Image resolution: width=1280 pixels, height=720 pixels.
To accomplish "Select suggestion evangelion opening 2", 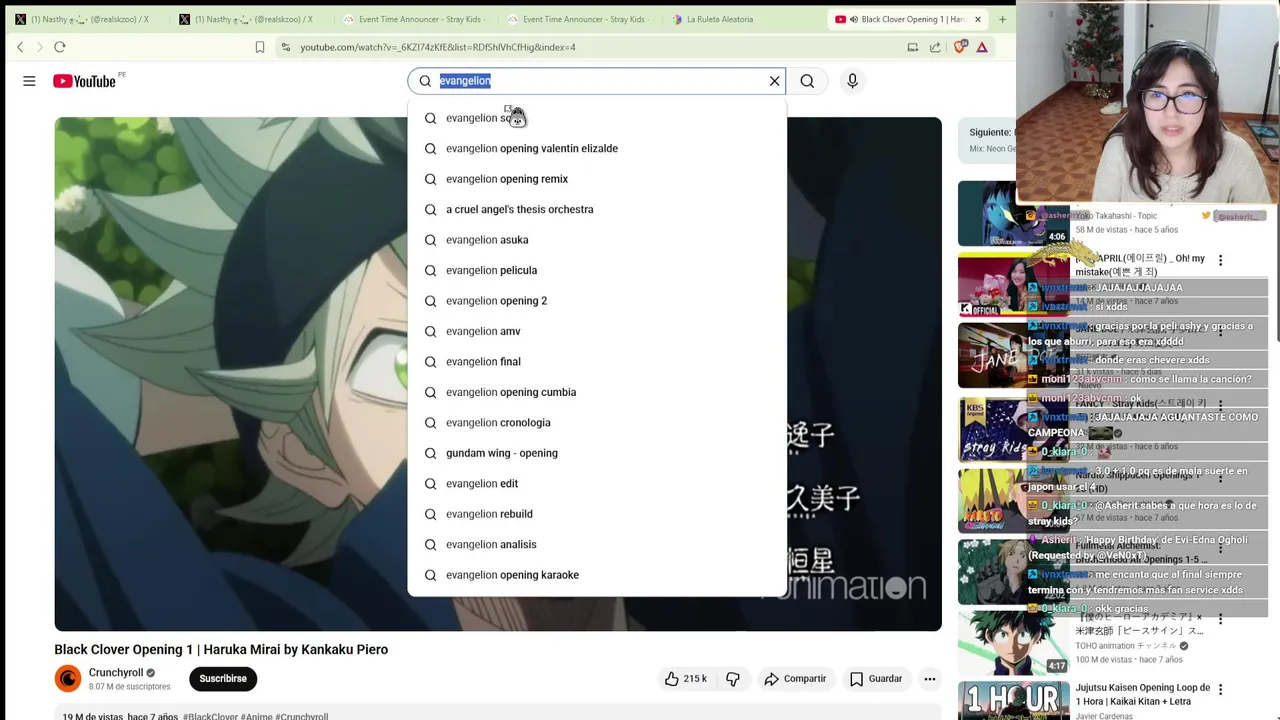I will 597,301.
